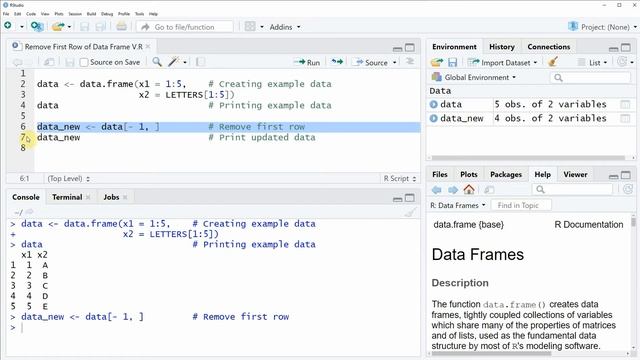
Task: Refresh the Help topic
Action: tap(628, 189)
